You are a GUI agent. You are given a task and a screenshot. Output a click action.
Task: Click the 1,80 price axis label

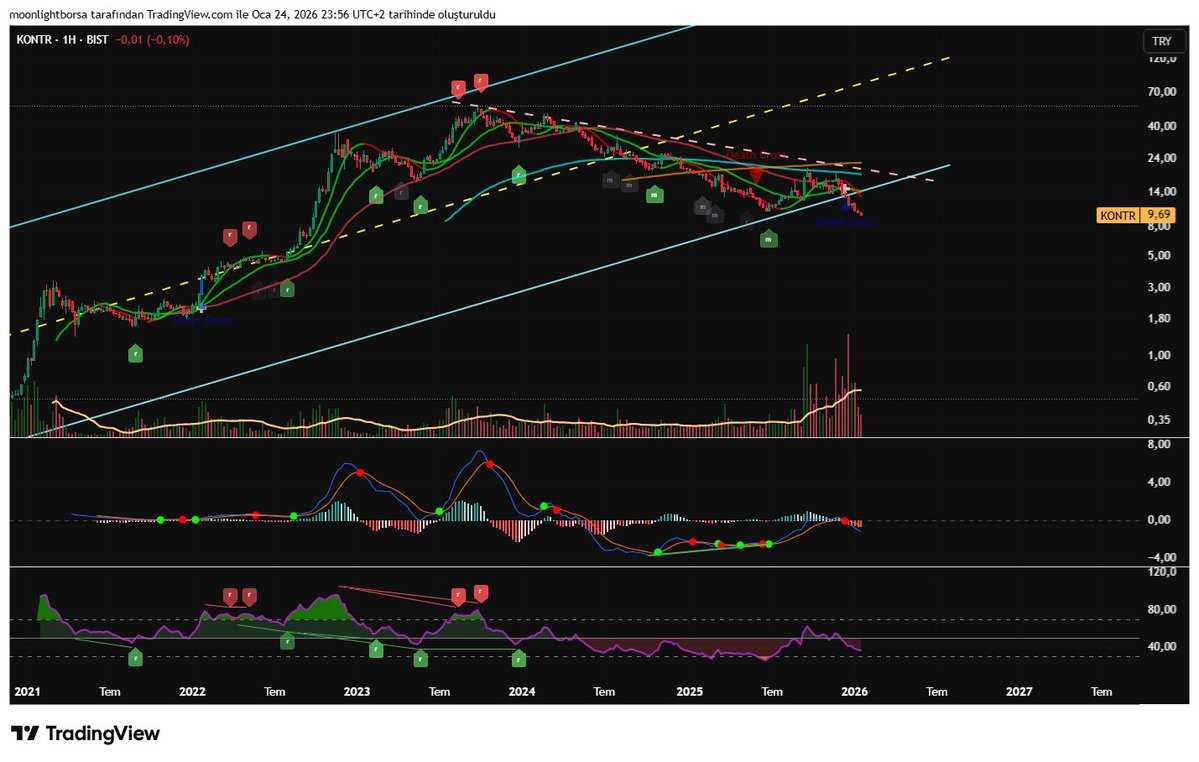tap(1159, 319)
